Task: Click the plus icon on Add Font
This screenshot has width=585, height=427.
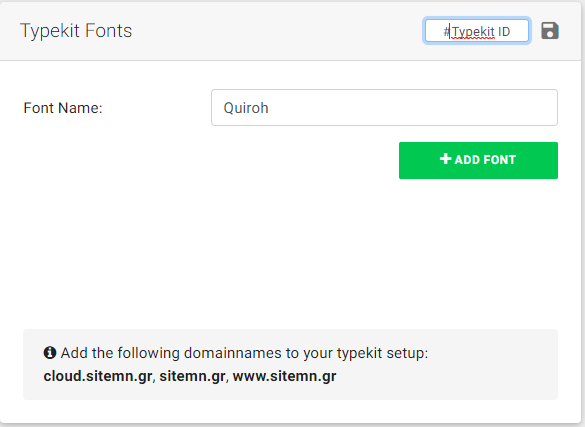Action: (x=445, y=159)
